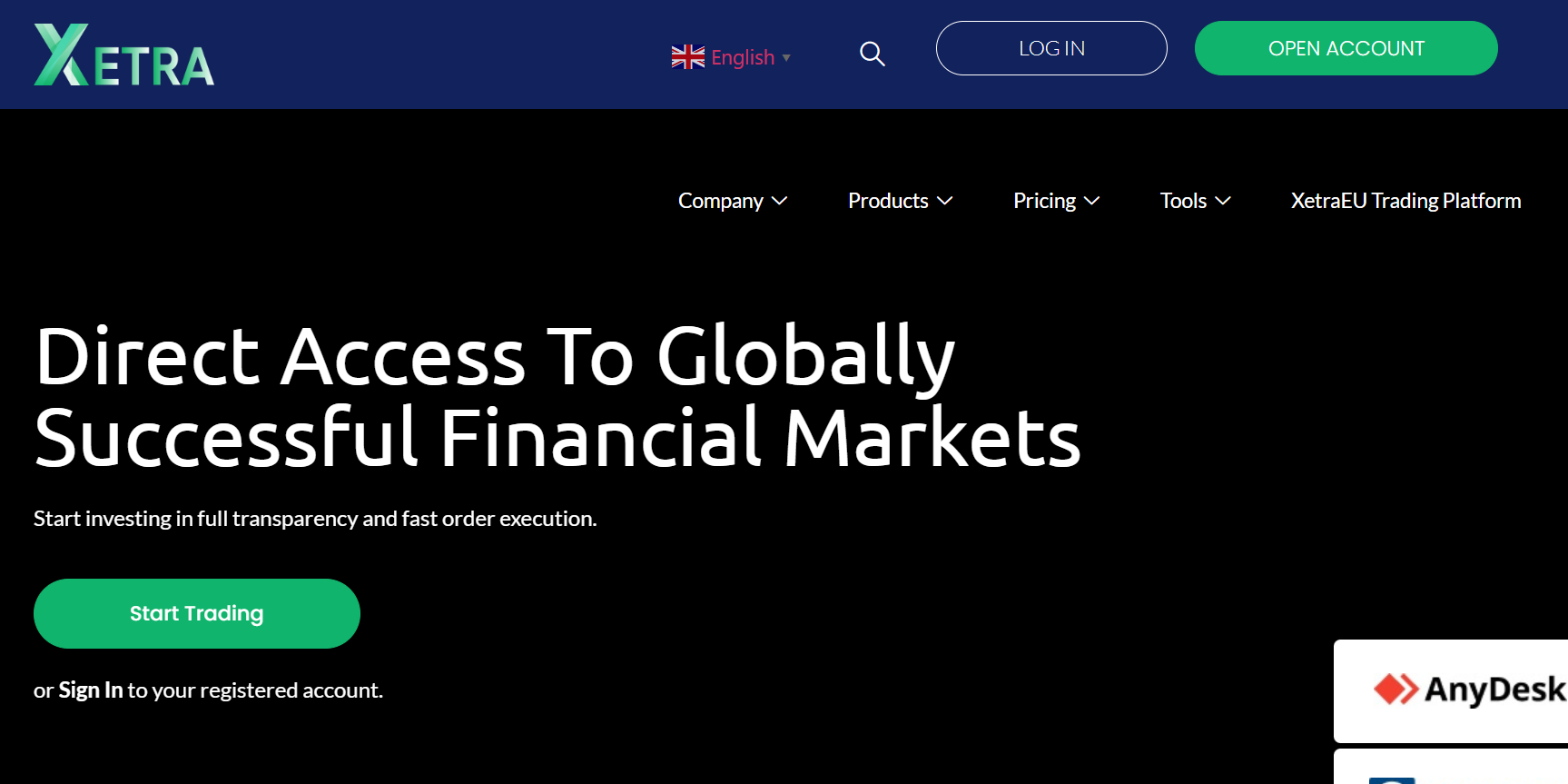The image size is (1568, 784).
Task: Click the Xetra logo in the header
Action: 123,55
